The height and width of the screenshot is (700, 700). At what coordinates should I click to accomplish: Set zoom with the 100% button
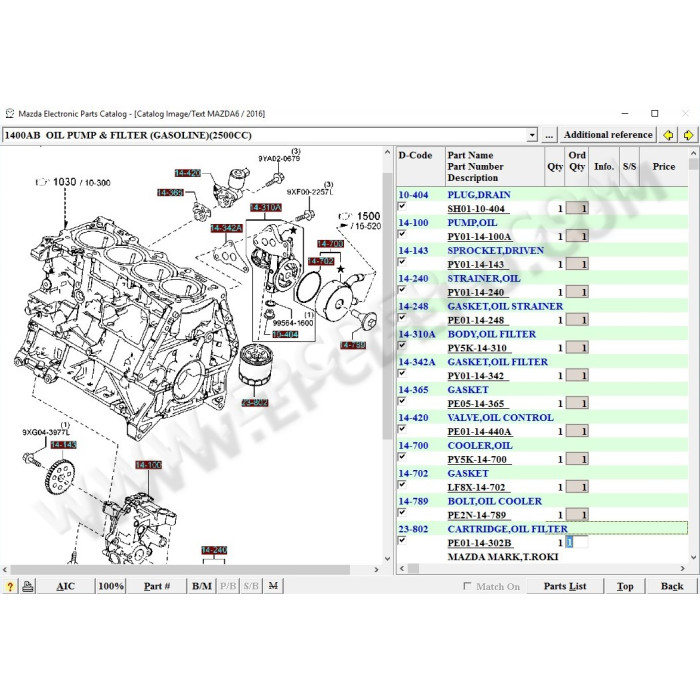coord(111,586)
